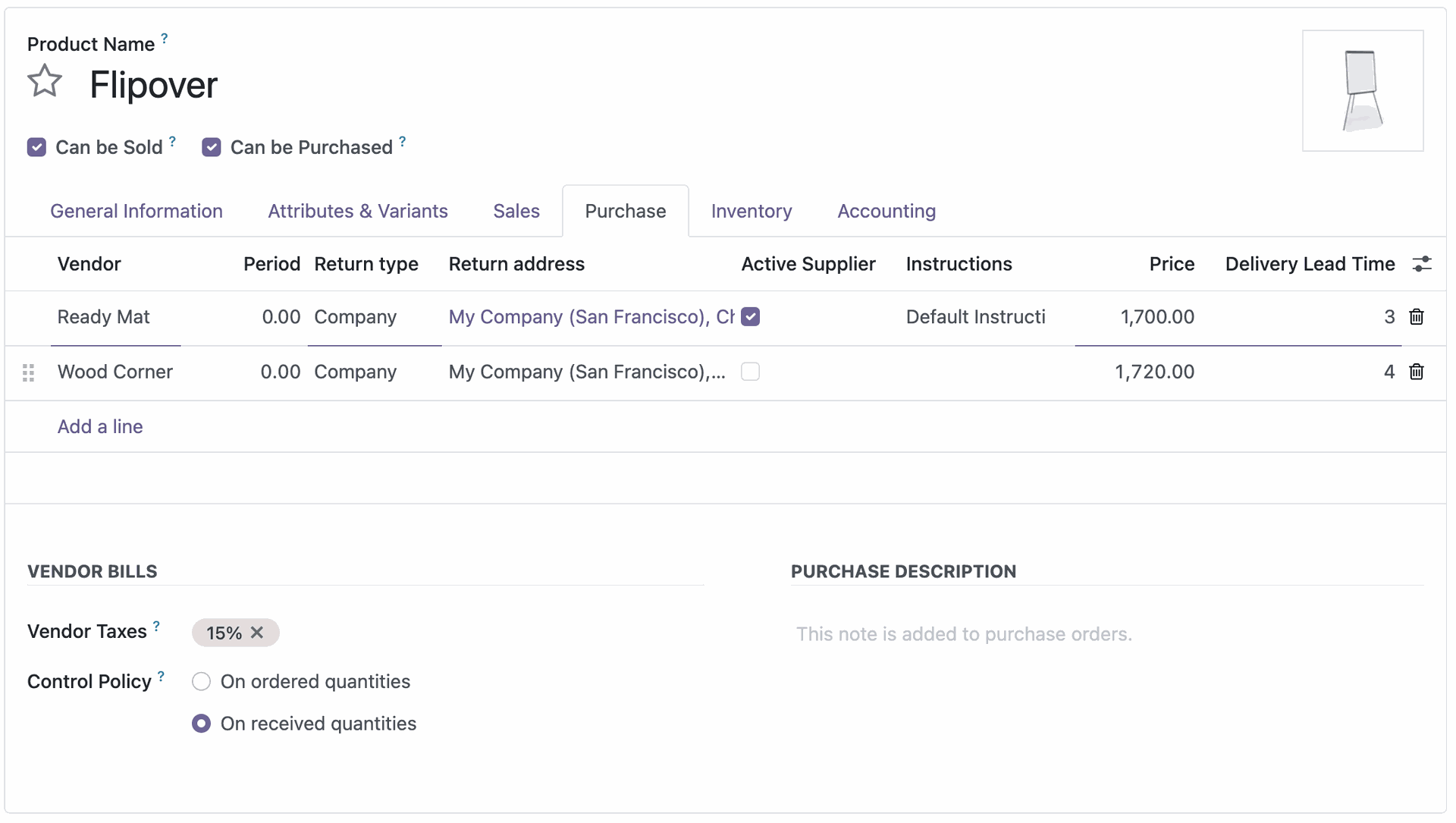This screenshot has height=823, width=1456.
Task: Click help icon next to Product Name
Action: pyautogui.click(x=165, y=38)
